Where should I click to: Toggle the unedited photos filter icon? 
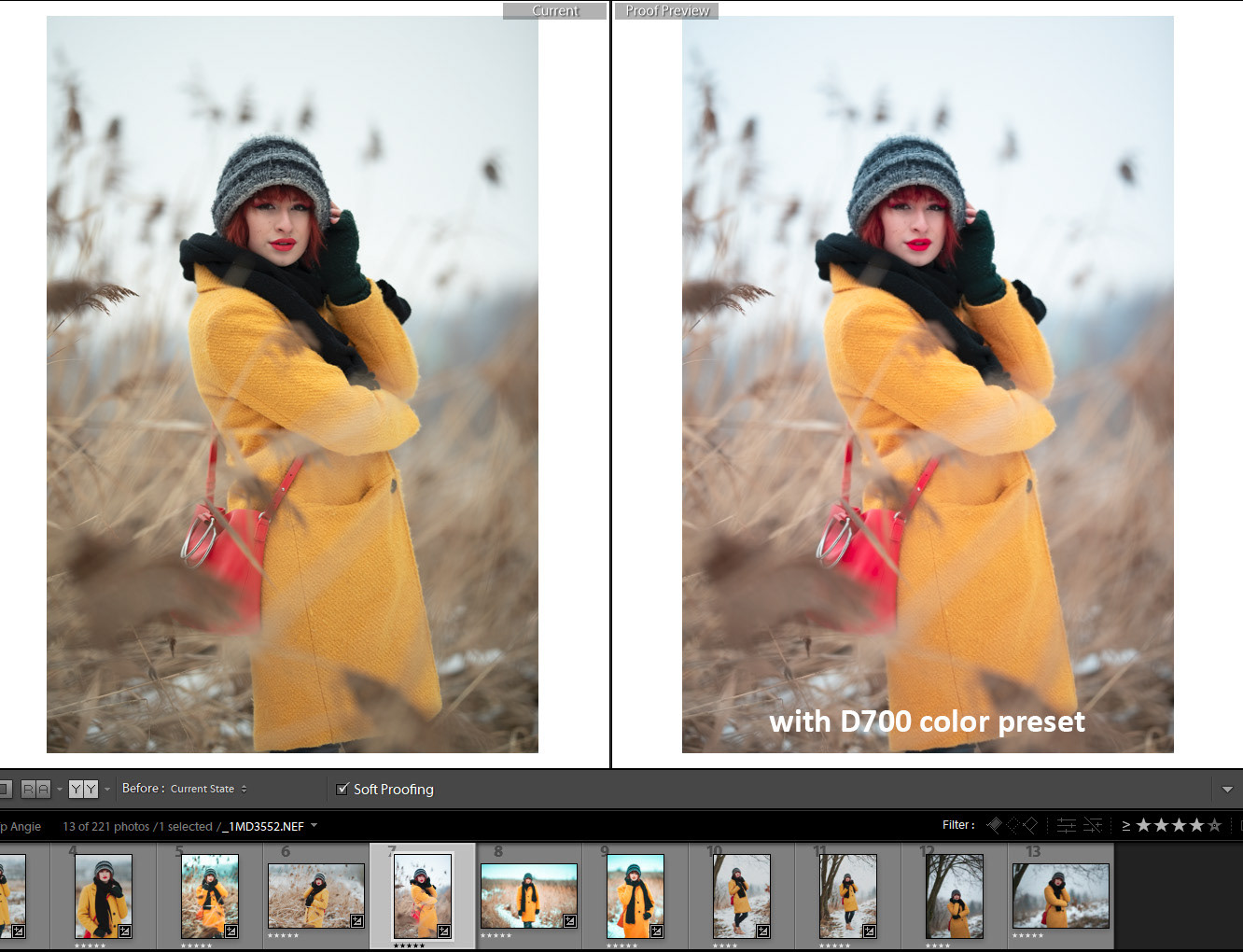pyautogui.click(x=1093, y=825)
